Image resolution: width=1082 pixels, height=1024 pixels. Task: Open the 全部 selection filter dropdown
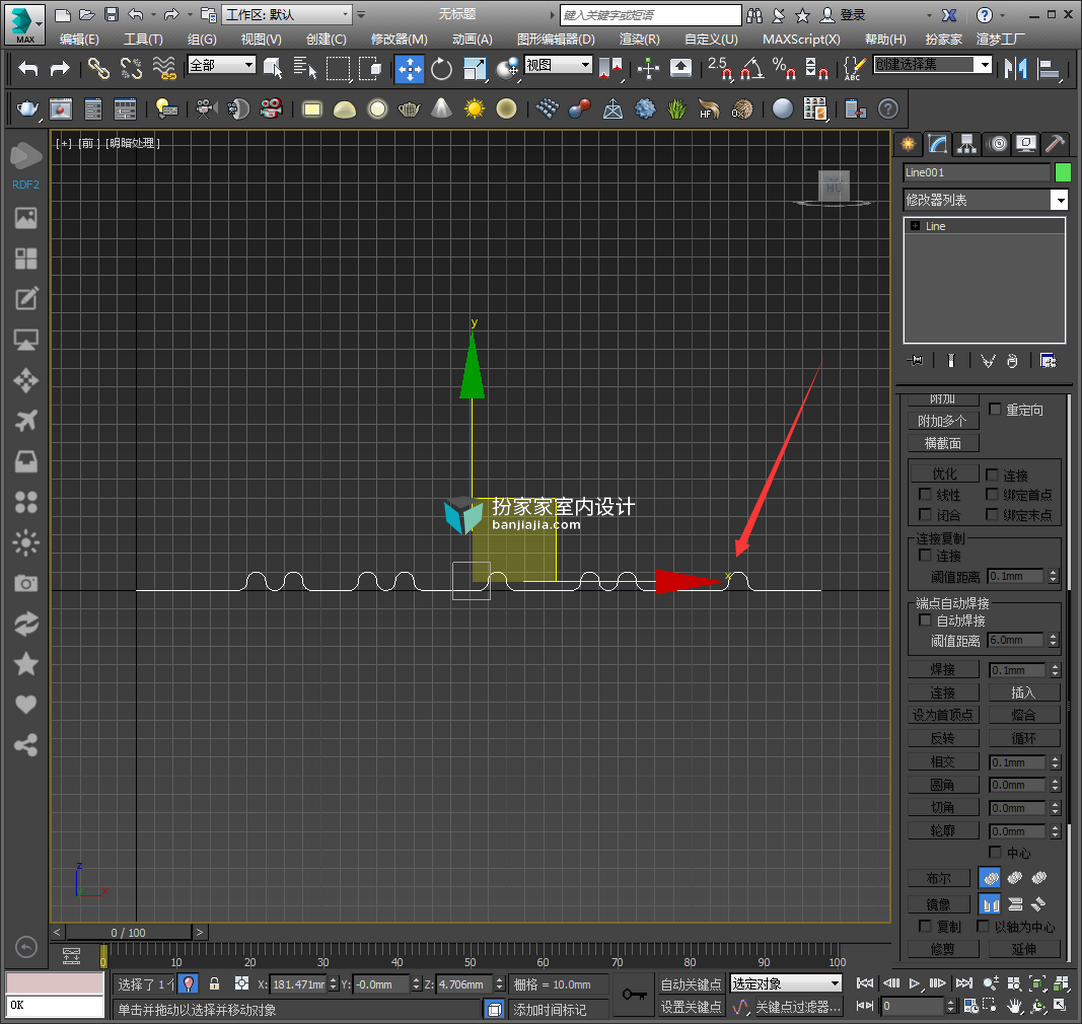222,66
